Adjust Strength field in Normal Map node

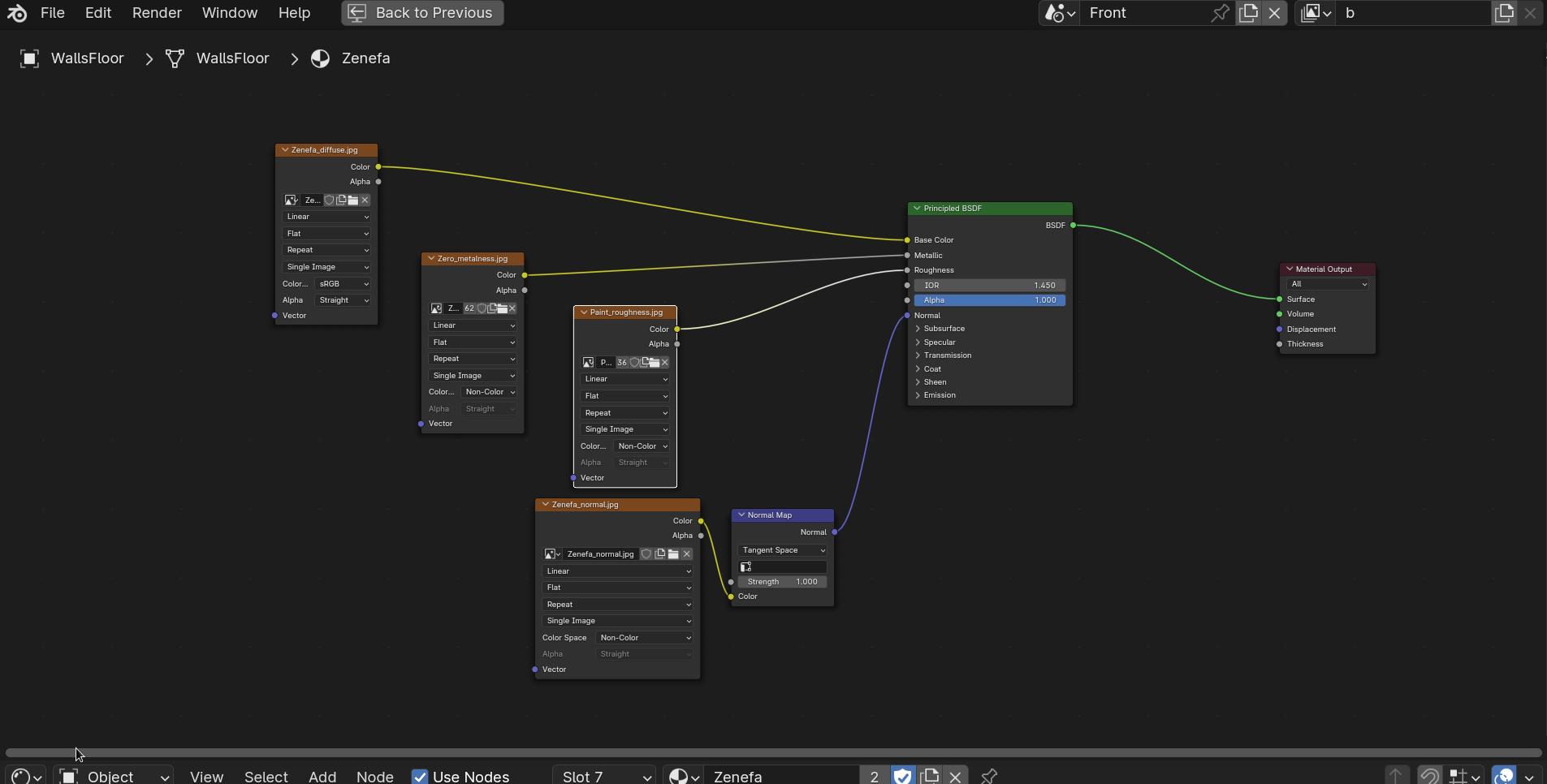click(783, 582)
